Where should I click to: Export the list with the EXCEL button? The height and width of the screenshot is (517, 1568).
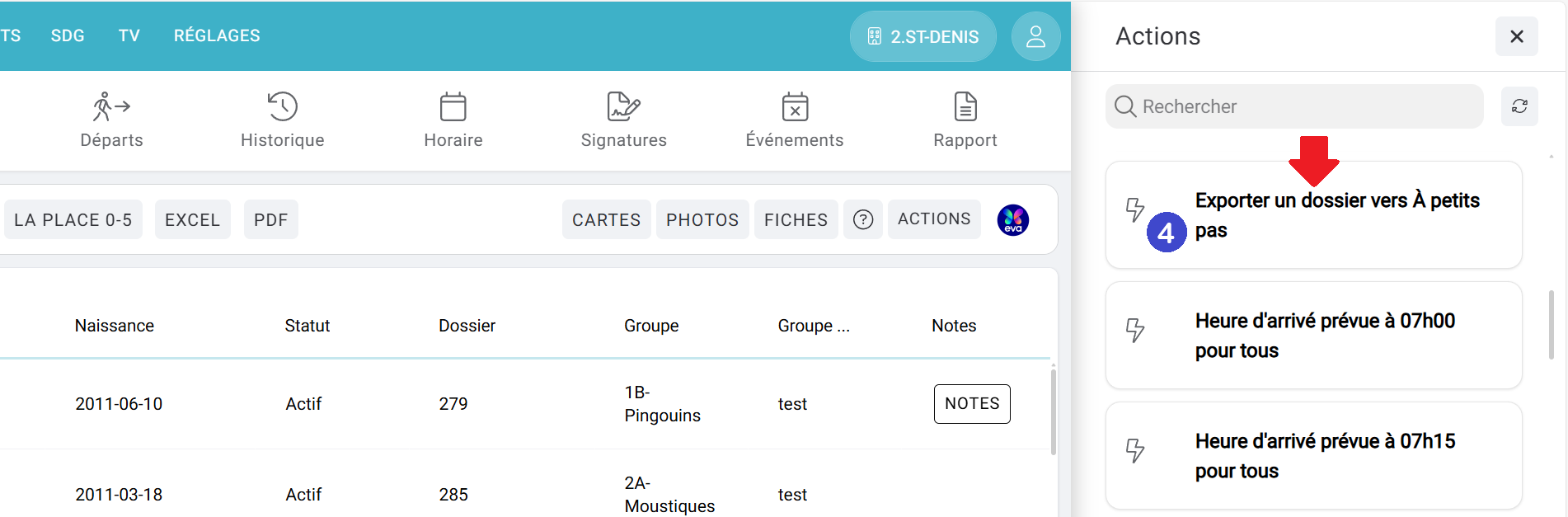(x=192, y=219)
